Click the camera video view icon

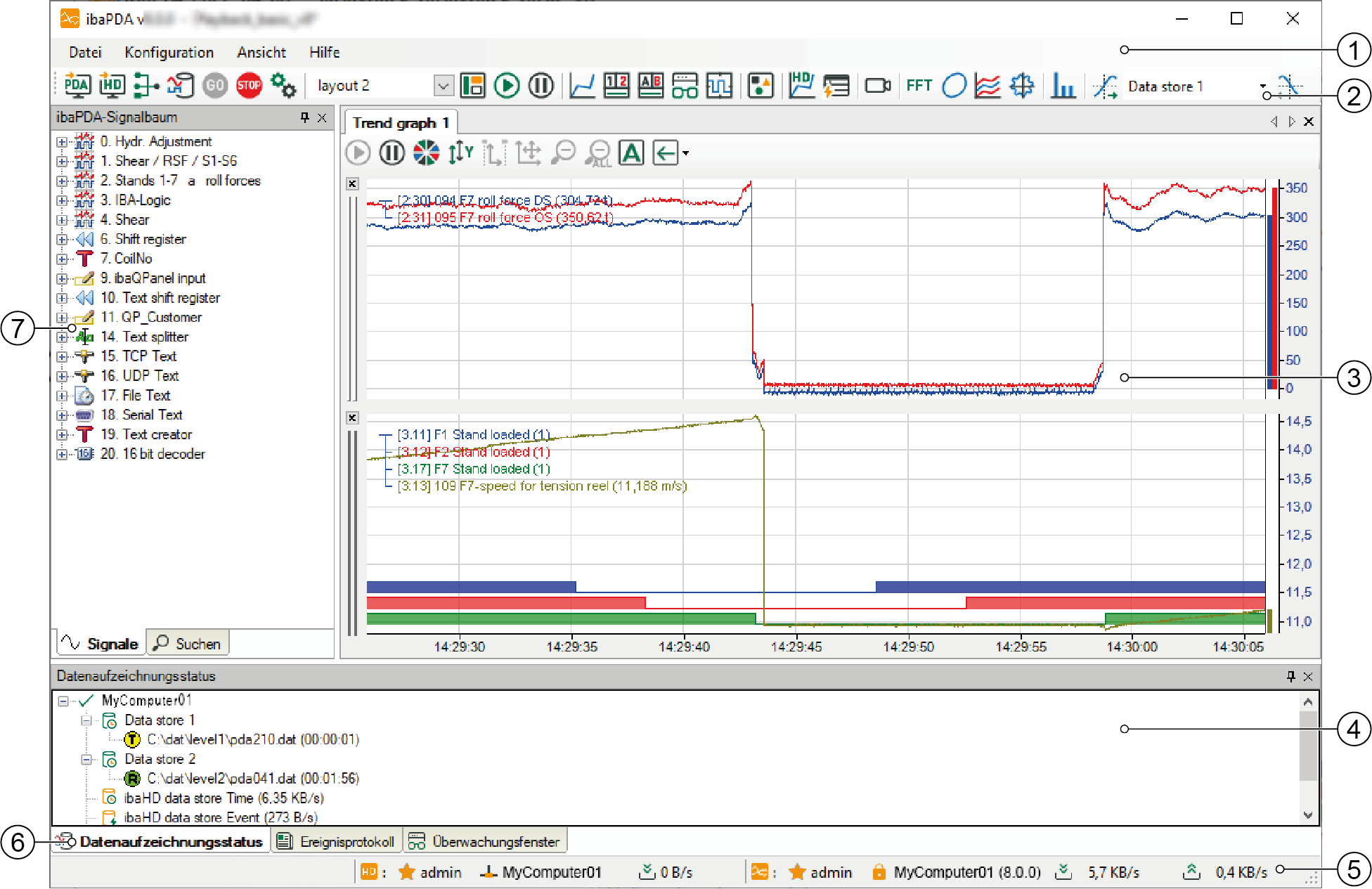tap(877, 86)
